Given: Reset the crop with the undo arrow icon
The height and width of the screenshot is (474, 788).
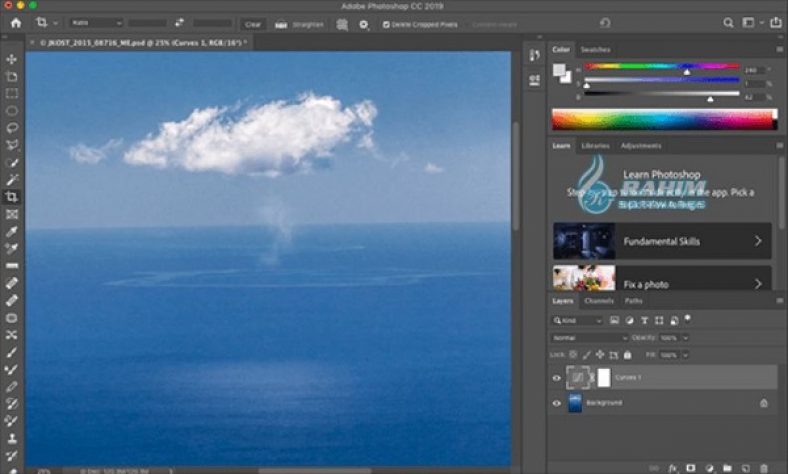Looking at the screenshot, I should click(605, 23).
